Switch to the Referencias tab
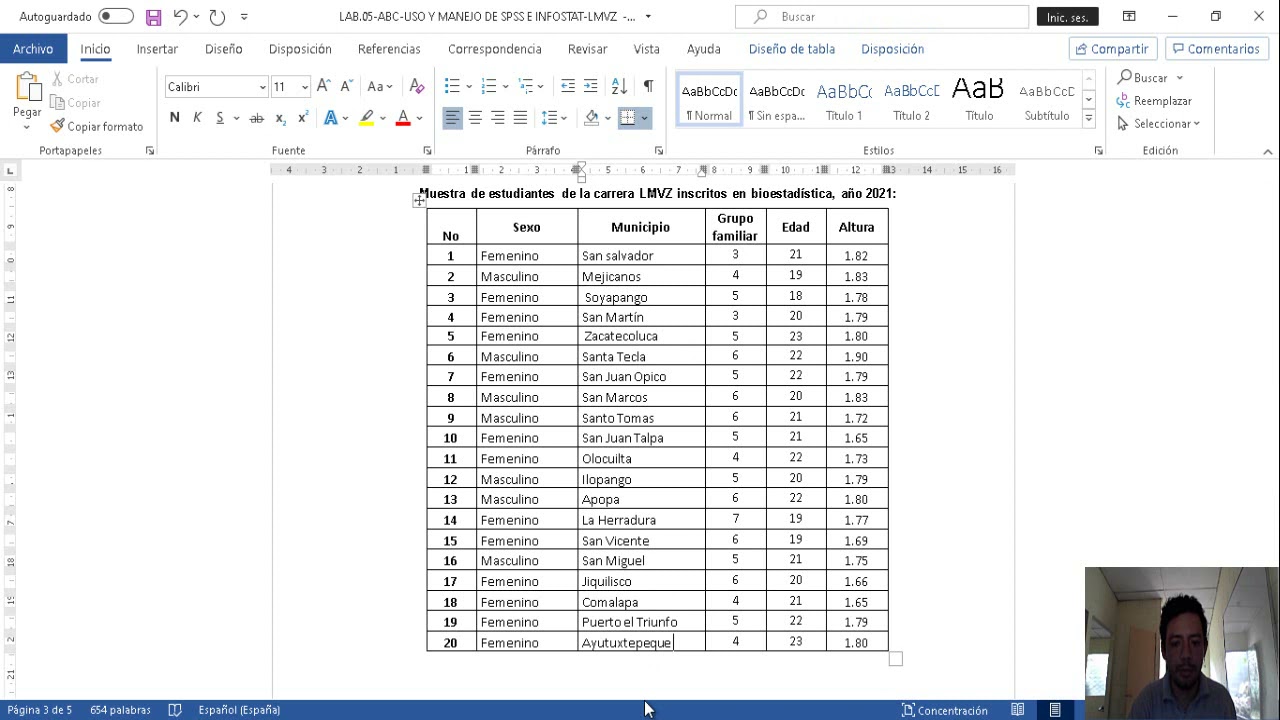 [389, 49]
